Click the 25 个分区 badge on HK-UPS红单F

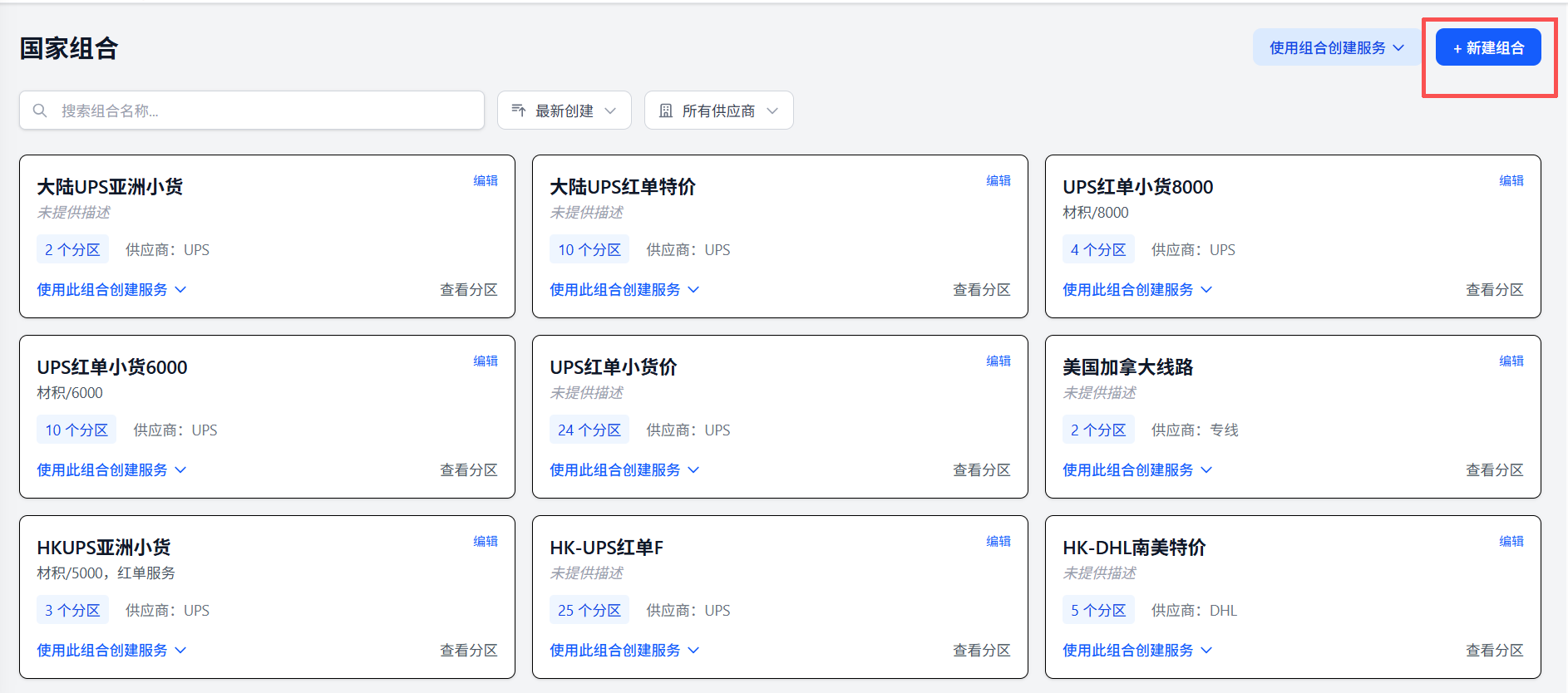tap(589, 610)
